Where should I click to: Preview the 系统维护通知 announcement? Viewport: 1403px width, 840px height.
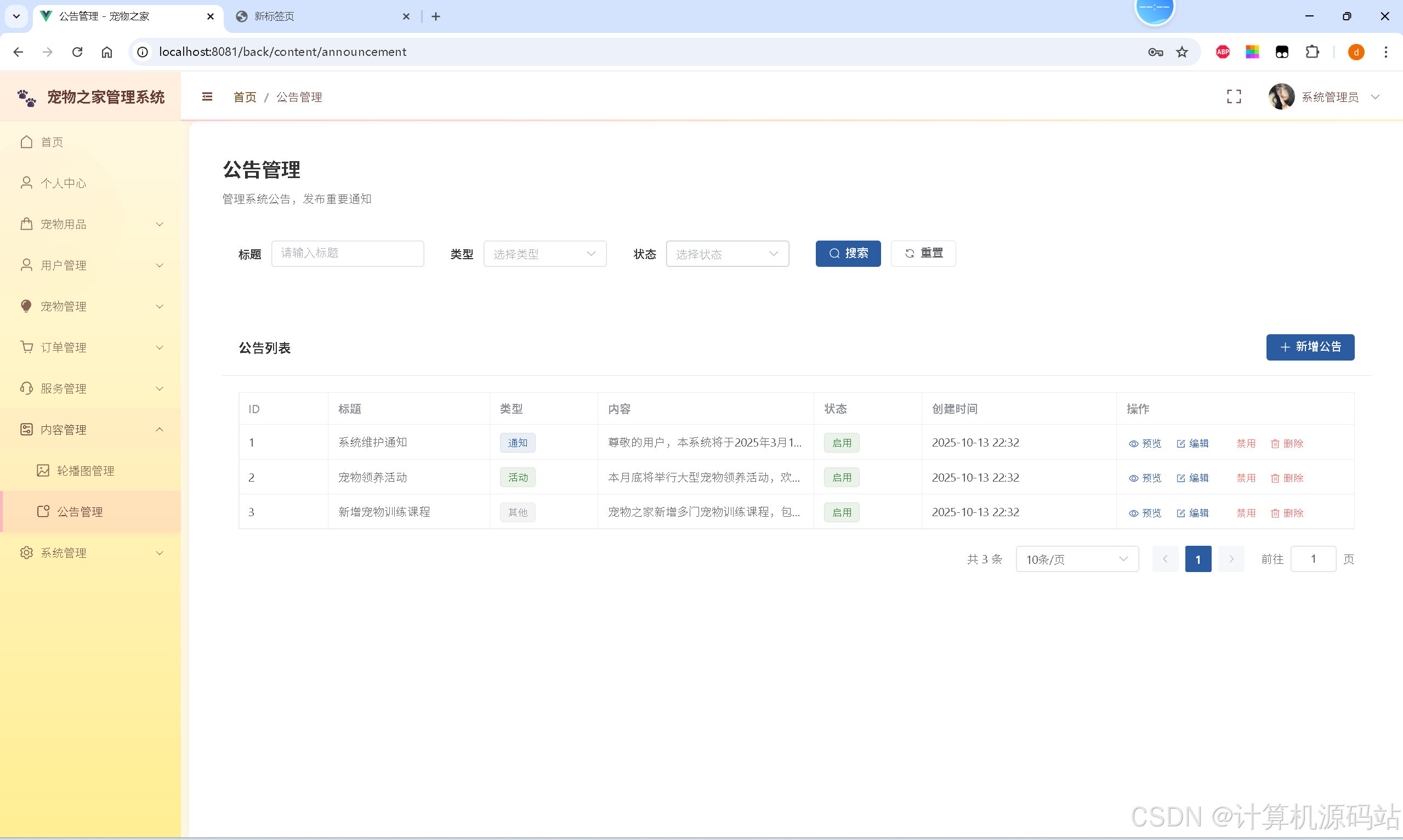point(1144,443)
